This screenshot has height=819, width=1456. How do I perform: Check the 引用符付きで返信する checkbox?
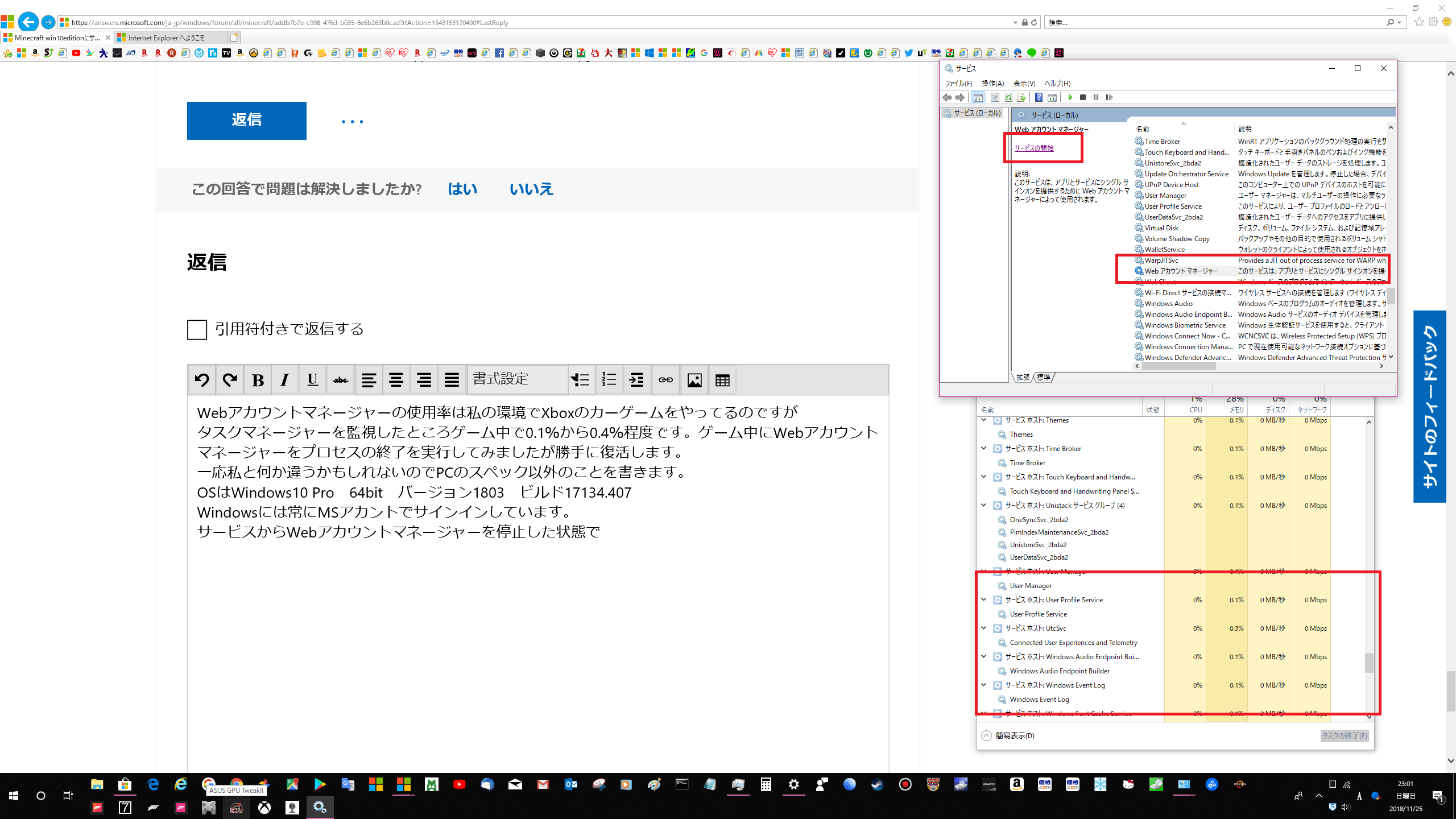point(197,329)
